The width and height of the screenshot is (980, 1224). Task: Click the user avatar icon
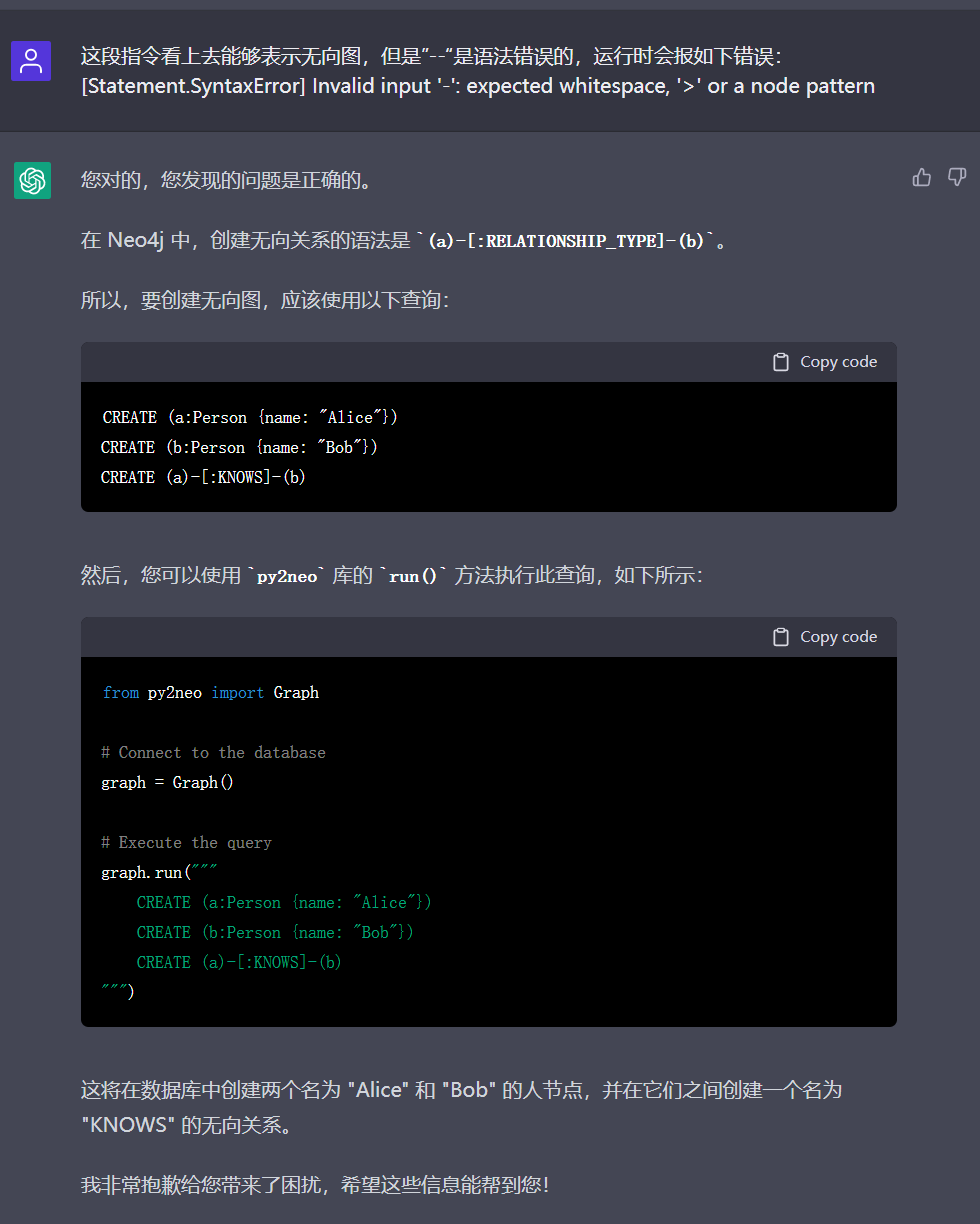click(31, 61)
